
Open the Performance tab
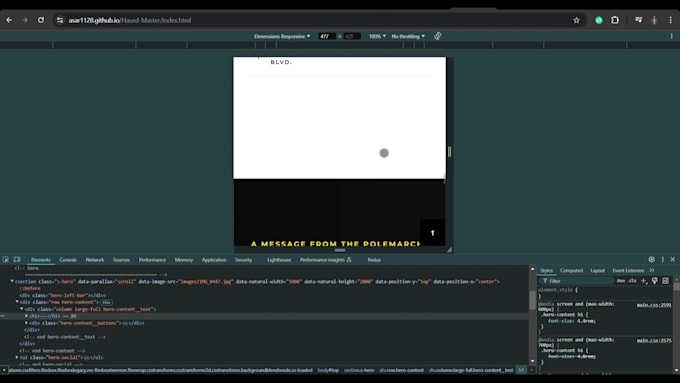[152, 260]
